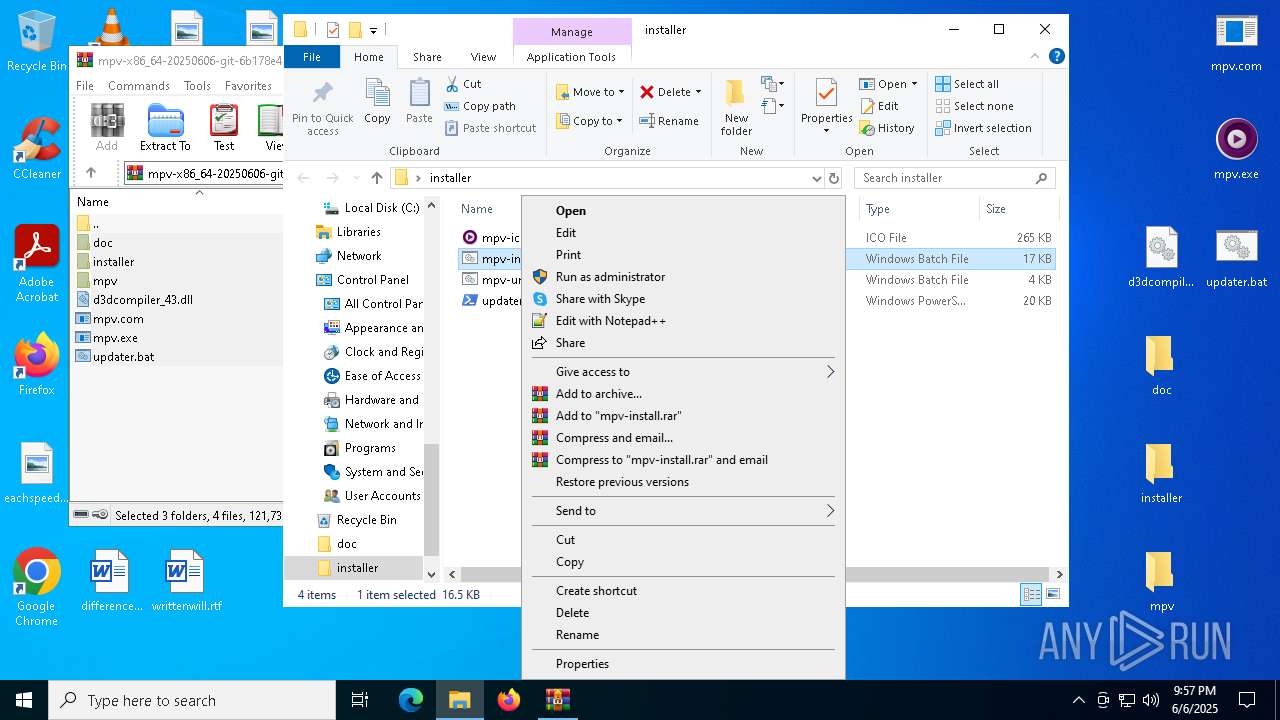Click History in ribbon Open group
Screen dimensions: 1280x720
pos(886,128)
